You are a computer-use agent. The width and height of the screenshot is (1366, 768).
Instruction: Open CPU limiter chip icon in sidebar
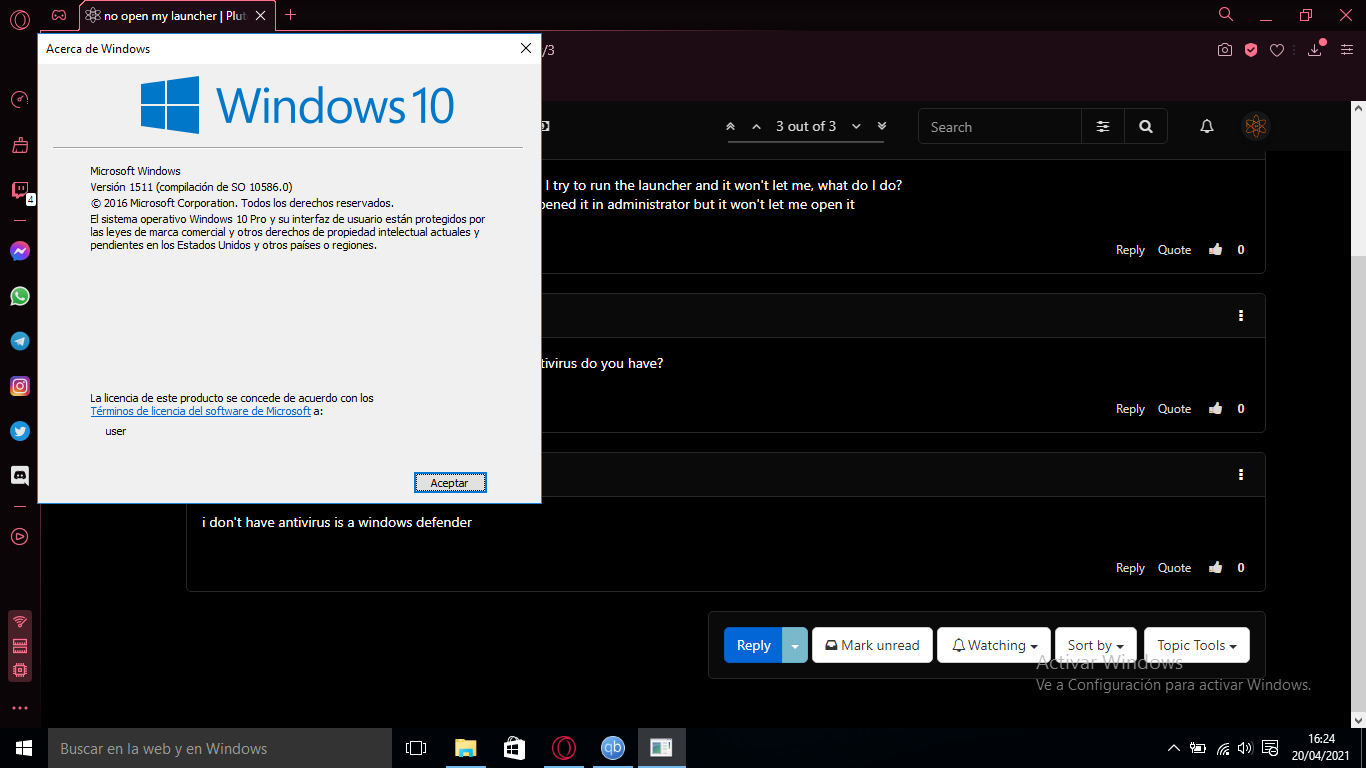pyautogui.click(x=19, y=670)
